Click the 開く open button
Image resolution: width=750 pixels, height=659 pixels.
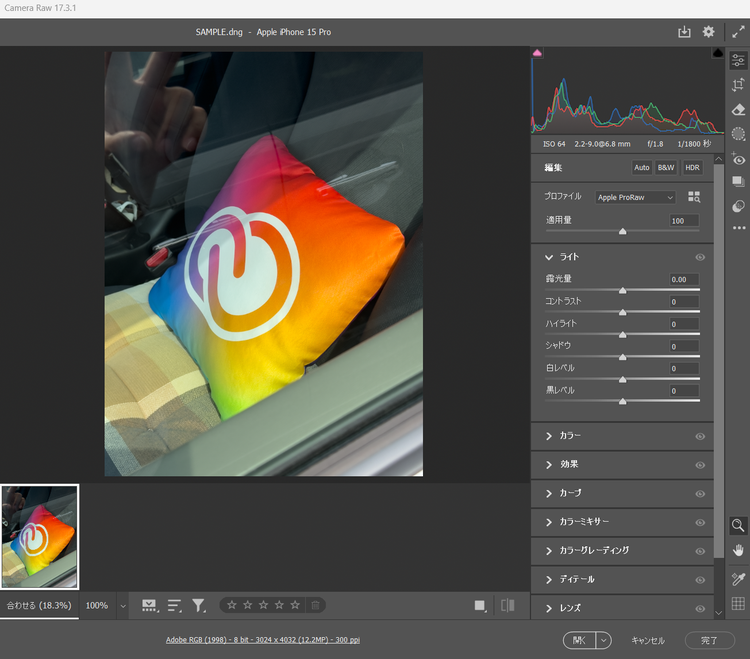click(579, 640)
